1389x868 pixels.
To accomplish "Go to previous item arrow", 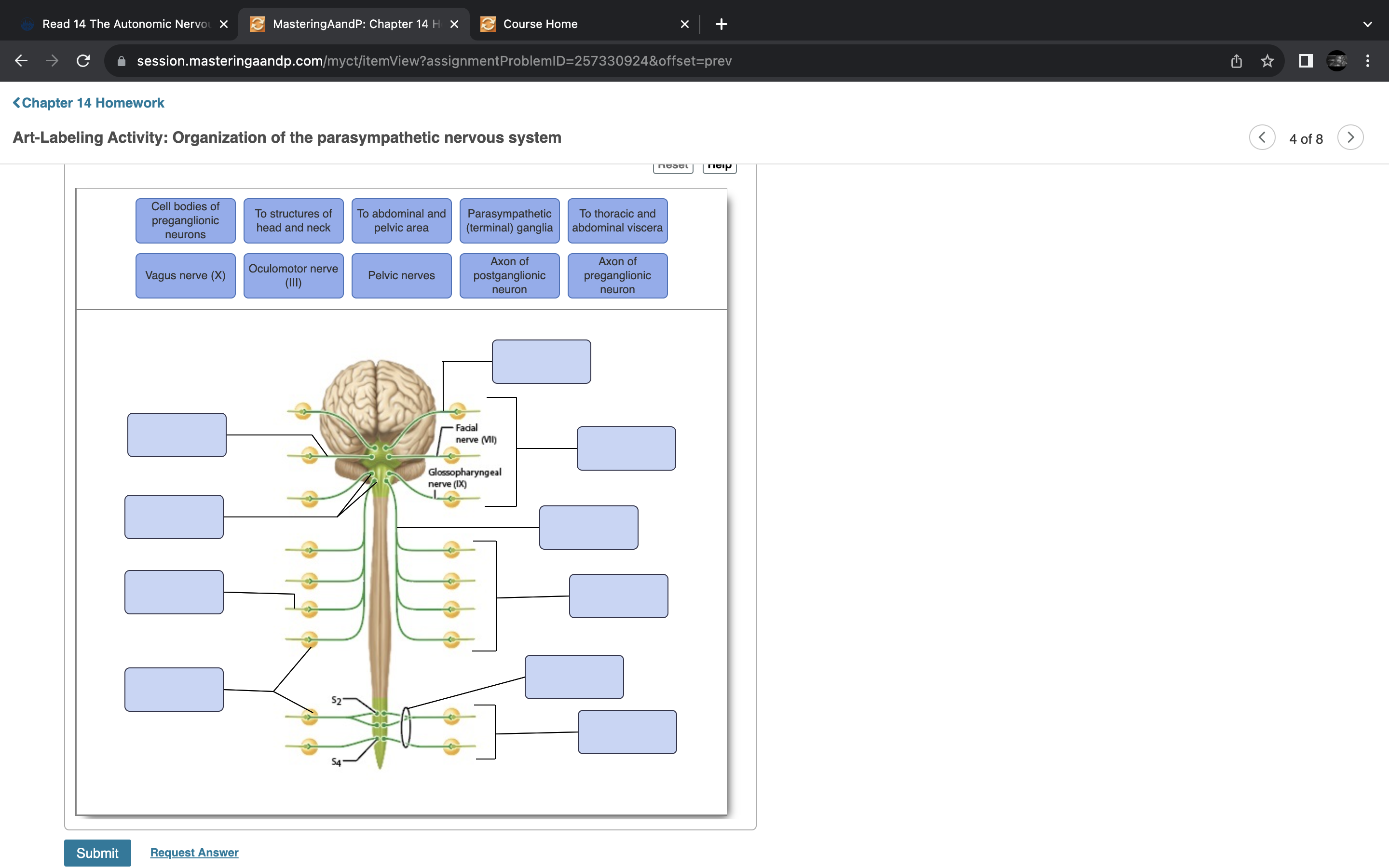I will 1262,138.
